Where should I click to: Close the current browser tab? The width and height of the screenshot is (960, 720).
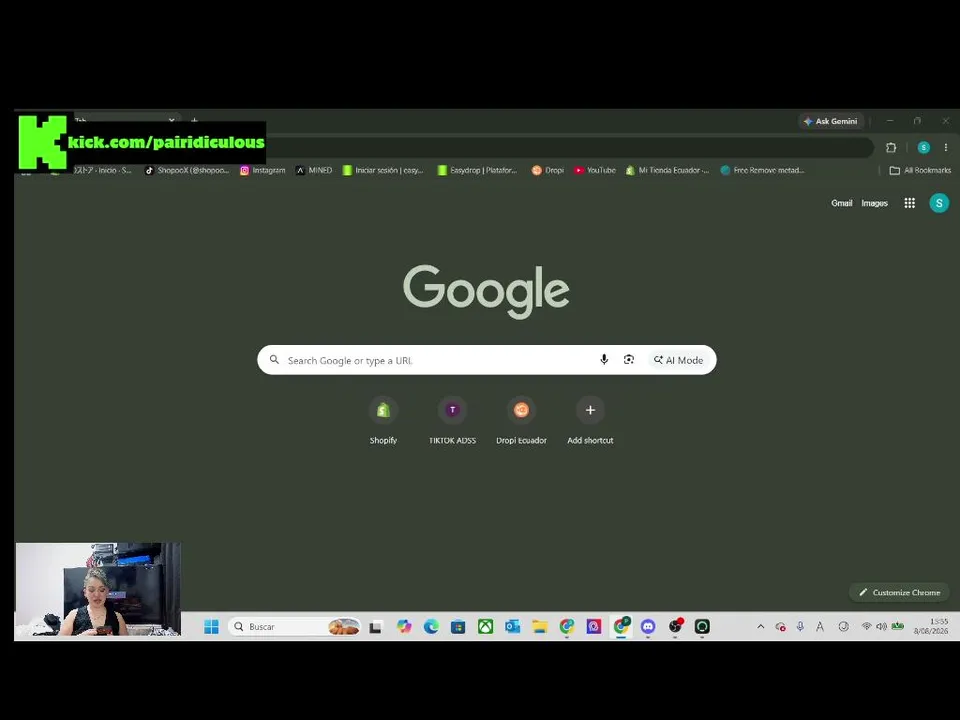coord(171,120)
